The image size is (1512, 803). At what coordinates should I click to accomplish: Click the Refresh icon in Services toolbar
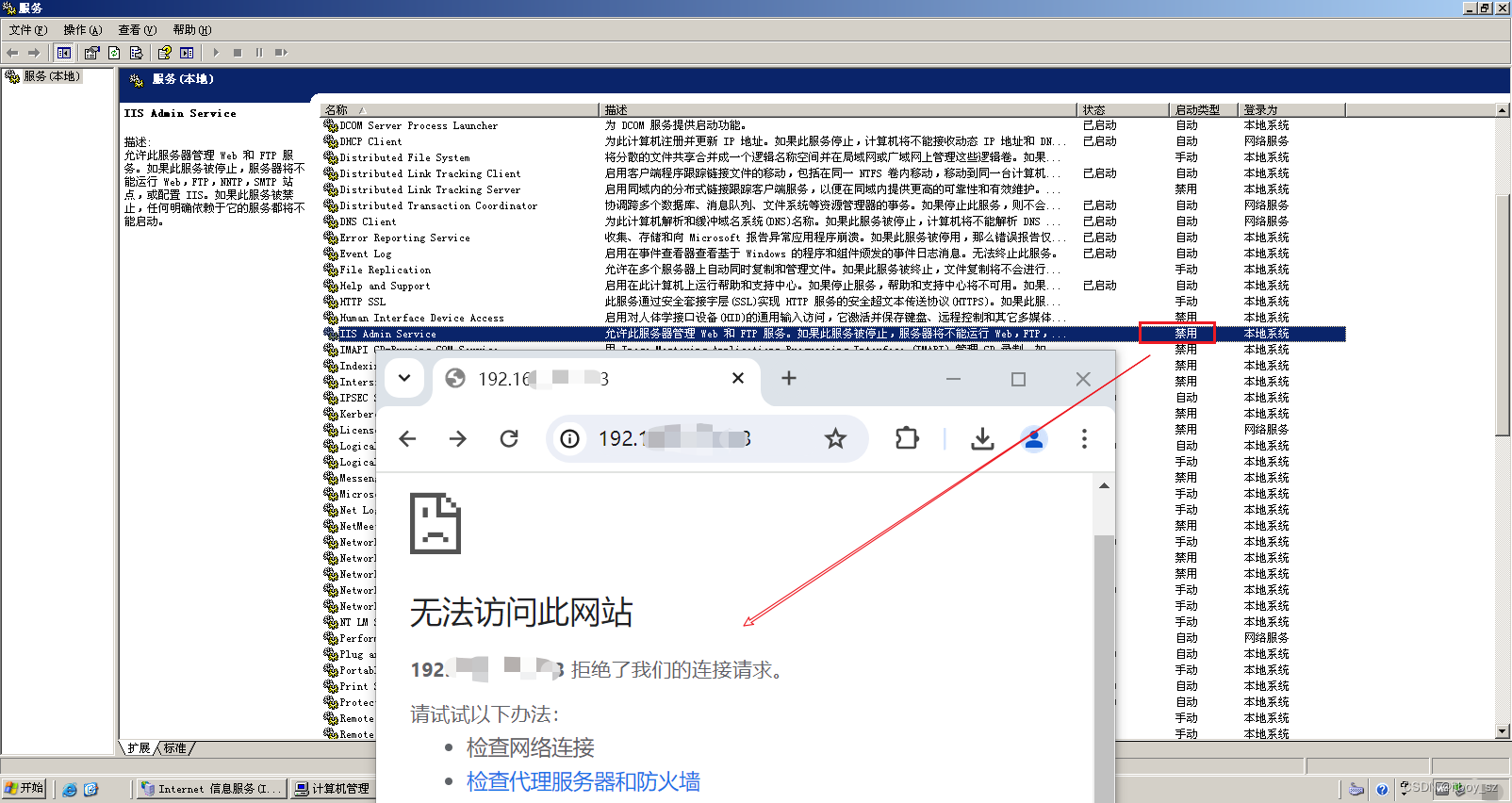pos(114,53)
